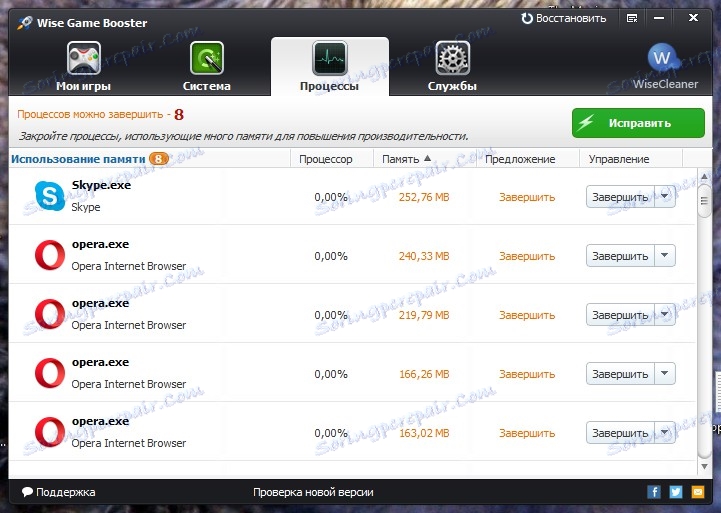Screen dimensions: 721x513
Task: End Skype.exe with its Завершить button
Action: 620,197
